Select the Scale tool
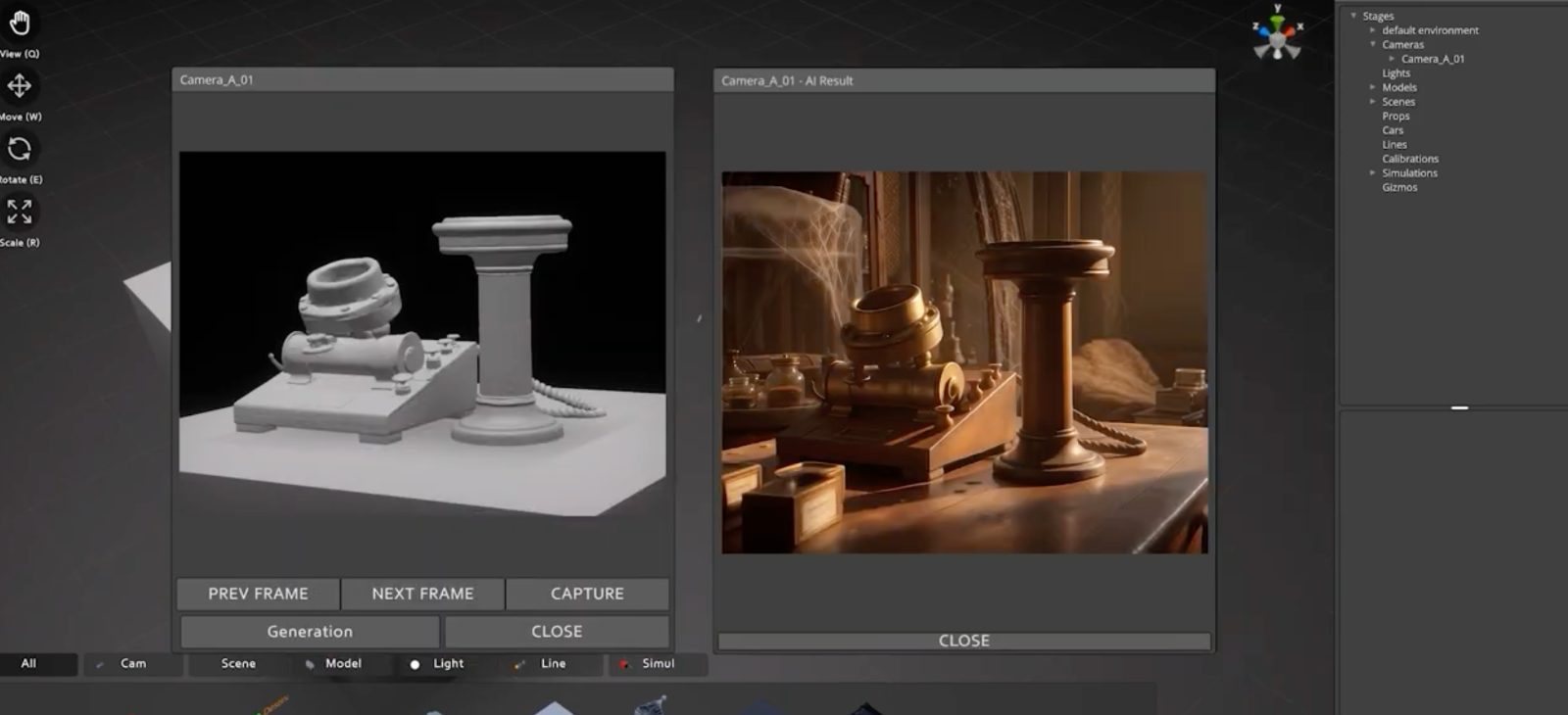 [x=20, y=212]
